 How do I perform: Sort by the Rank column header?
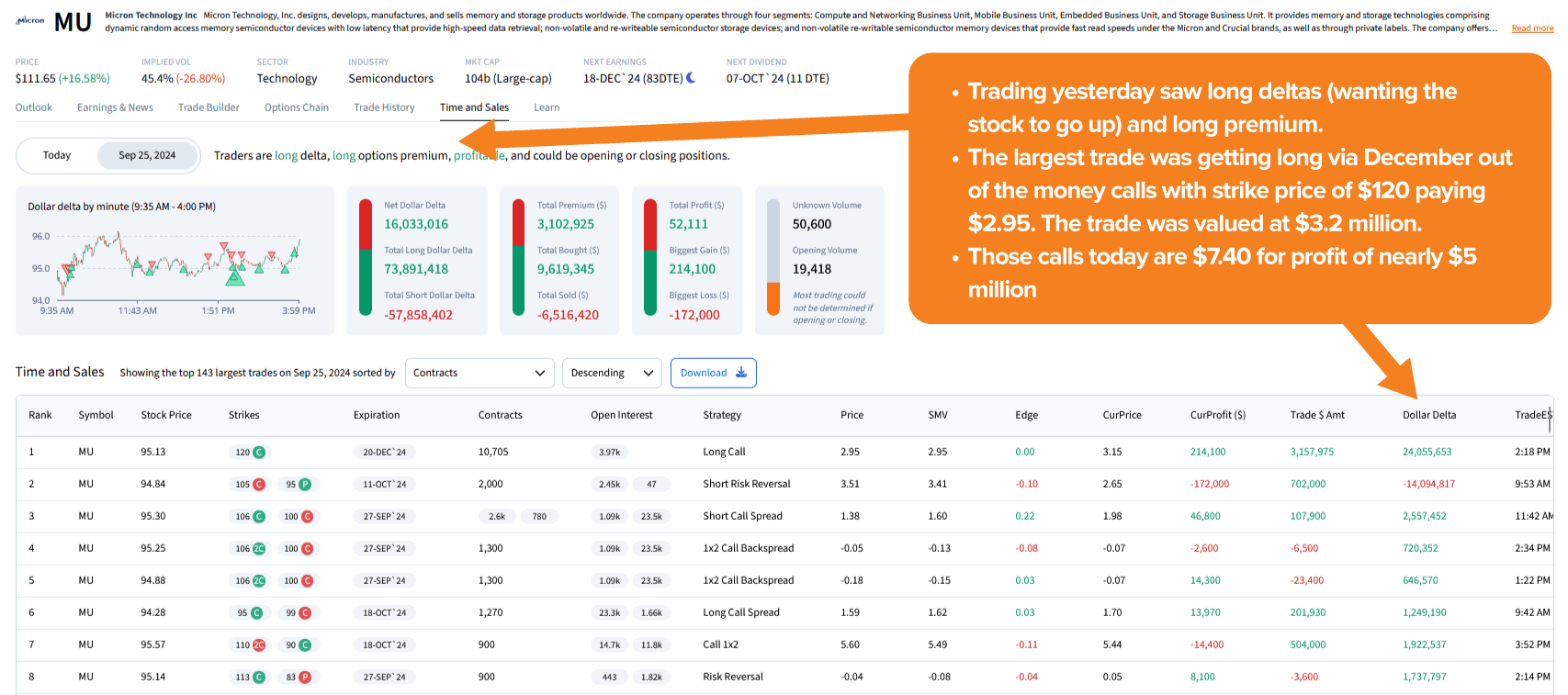[x=40, y=415]
